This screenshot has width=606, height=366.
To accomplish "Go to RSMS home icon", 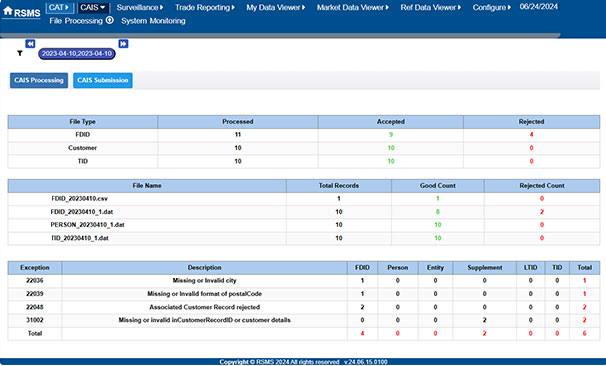I will [8, 10].
